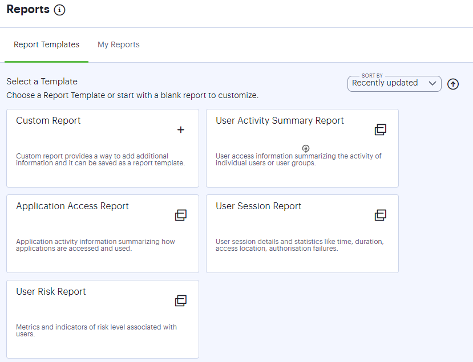The image size is (473, 362).
Task: Open the Custom Report card title
Action: click(x=48, y=121)
